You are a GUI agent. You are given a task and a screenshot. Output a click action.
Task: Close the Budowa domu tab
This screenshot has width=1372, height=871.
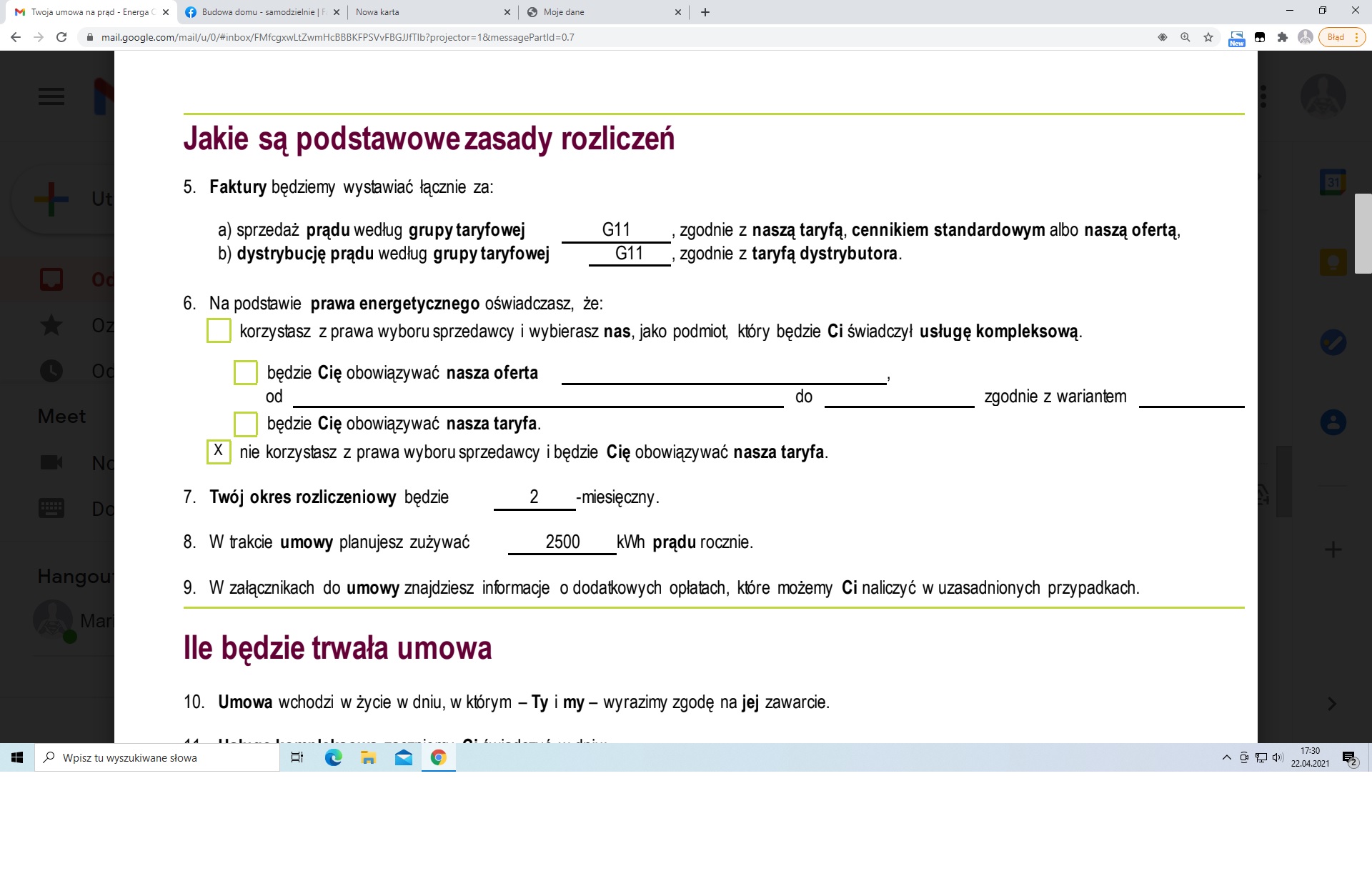[337, 12]
